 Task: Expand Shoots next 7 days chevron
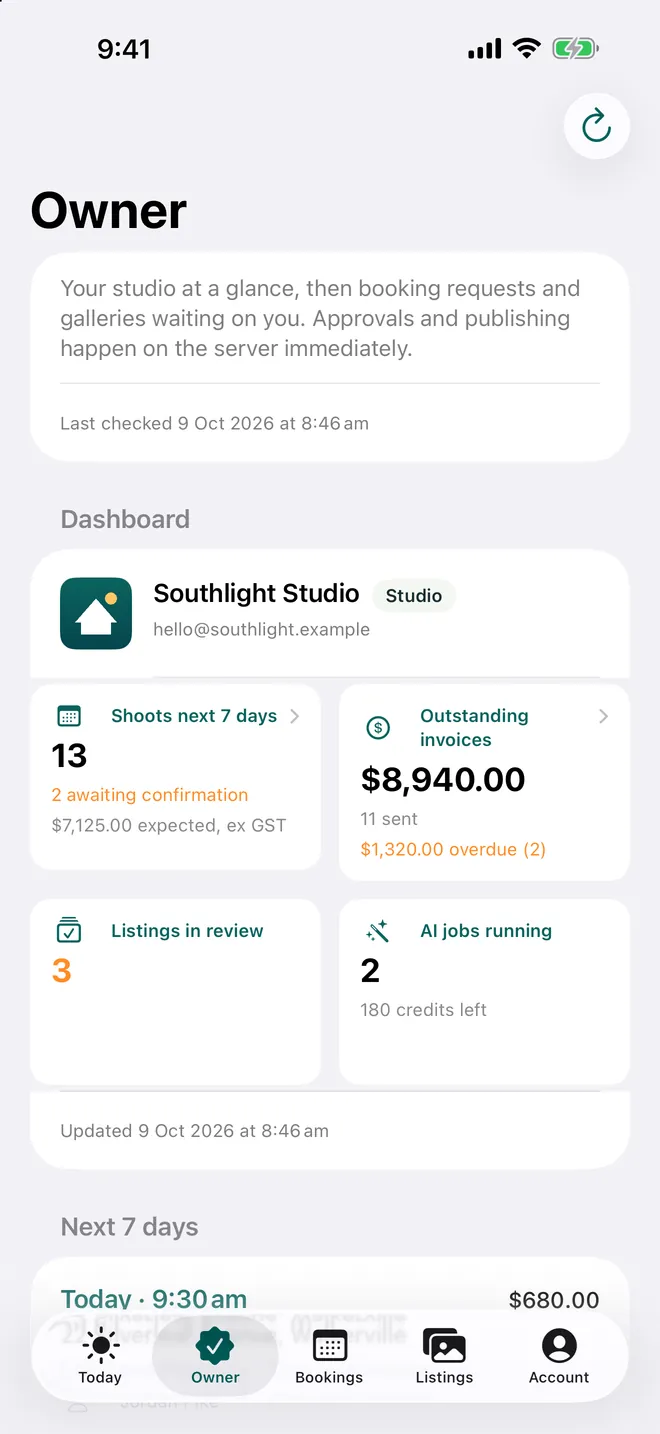coord(294,716)
